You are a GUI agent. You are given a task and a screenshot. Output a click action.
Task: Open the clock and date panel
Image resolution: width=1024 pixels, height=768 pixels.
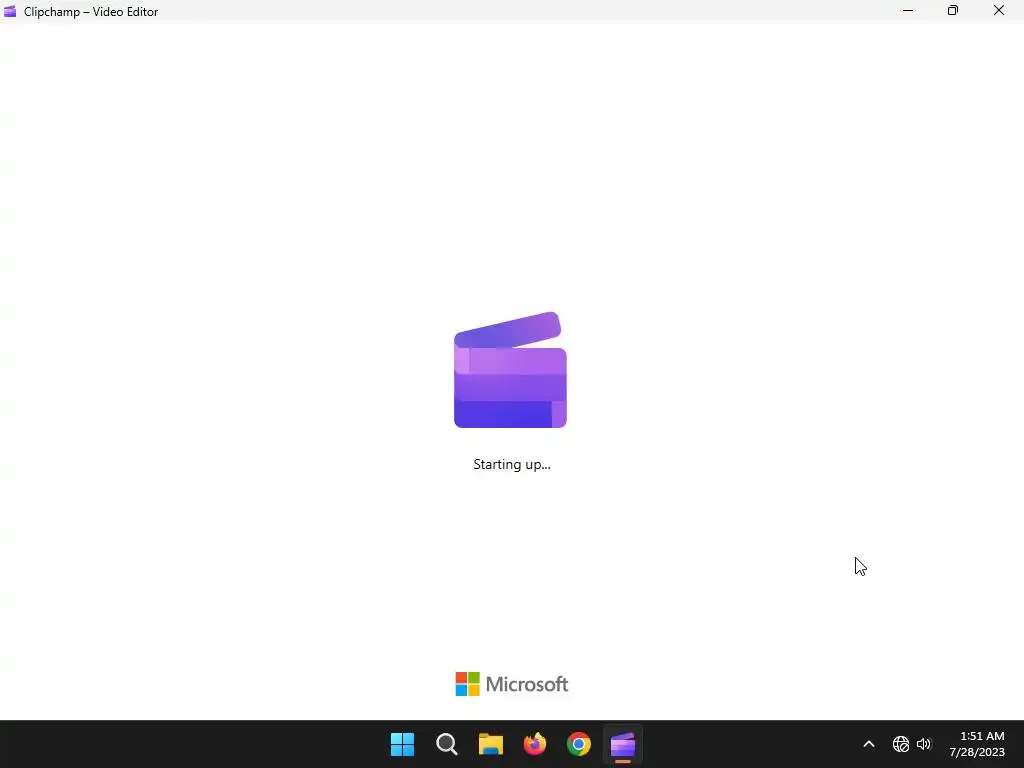point(977,744)
